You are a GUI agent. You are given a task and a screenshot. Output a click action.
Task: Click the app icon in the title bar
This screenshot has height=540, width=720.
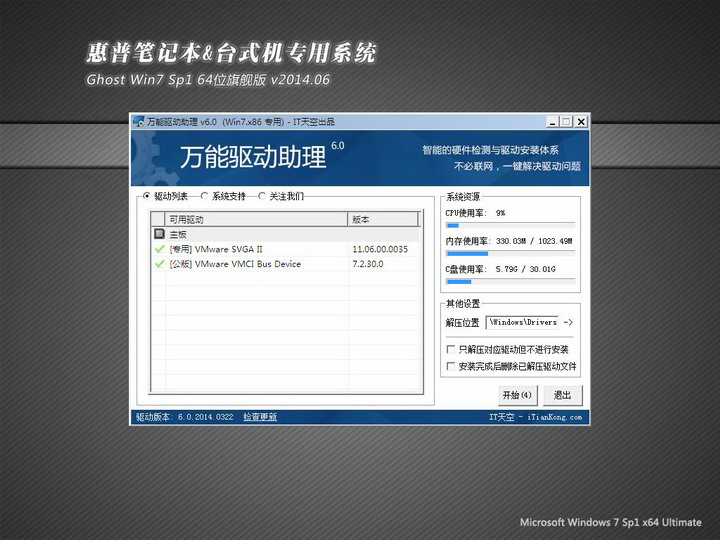pos(140,122)
